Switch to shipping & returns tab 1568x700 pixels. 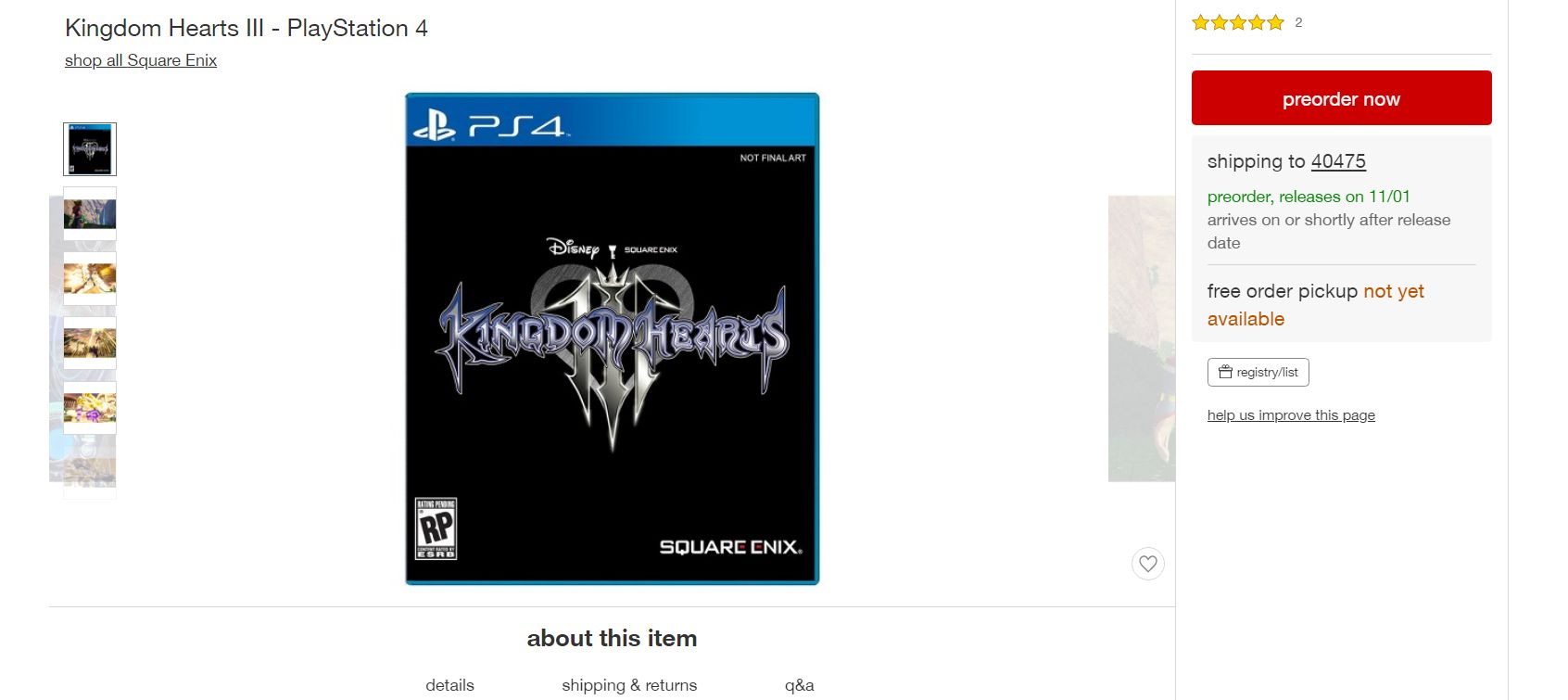[629, 685]
